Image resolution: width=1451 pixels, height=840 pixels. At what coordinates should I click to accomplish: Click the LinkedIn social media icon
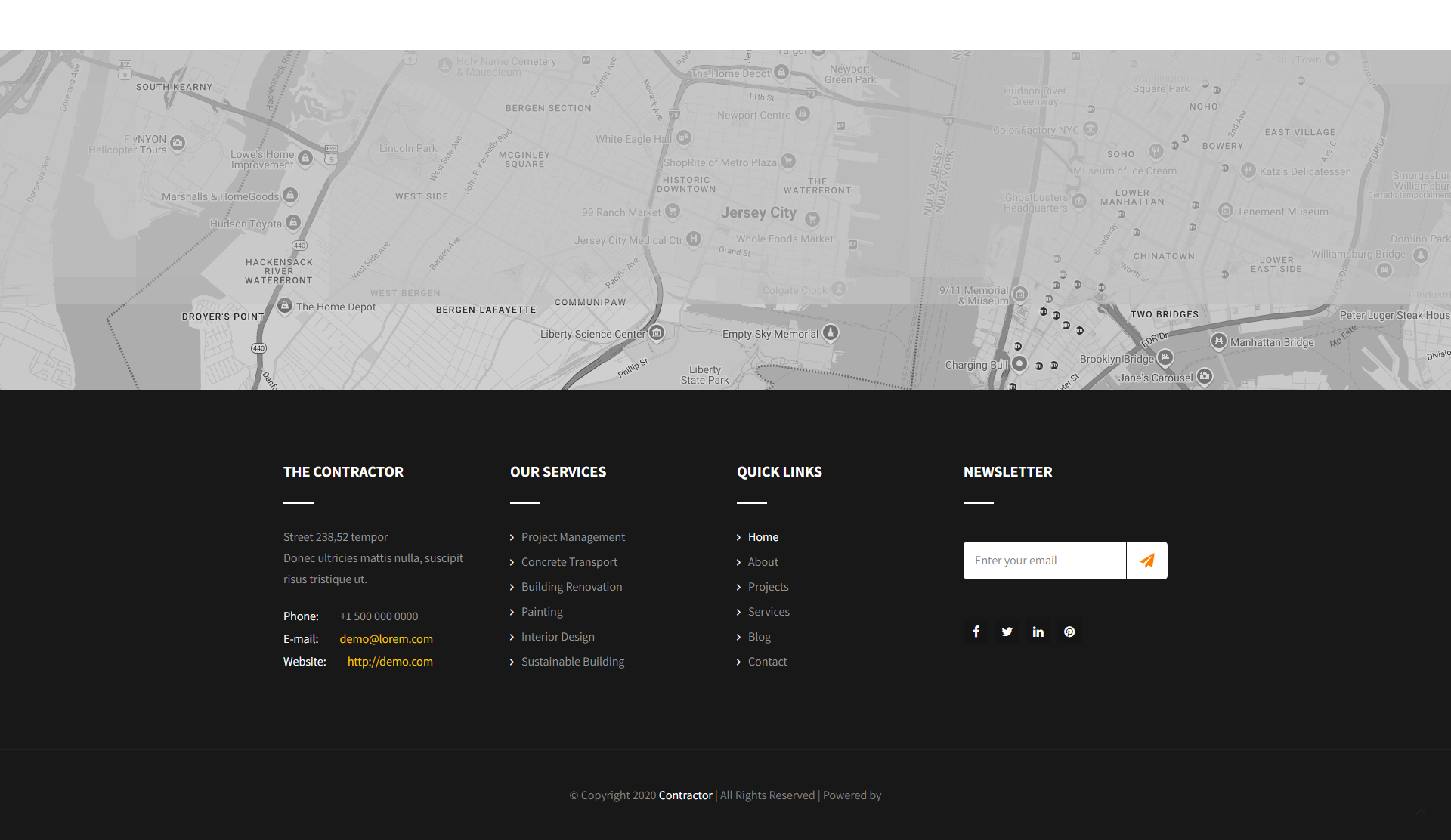tap(1038, 632)
